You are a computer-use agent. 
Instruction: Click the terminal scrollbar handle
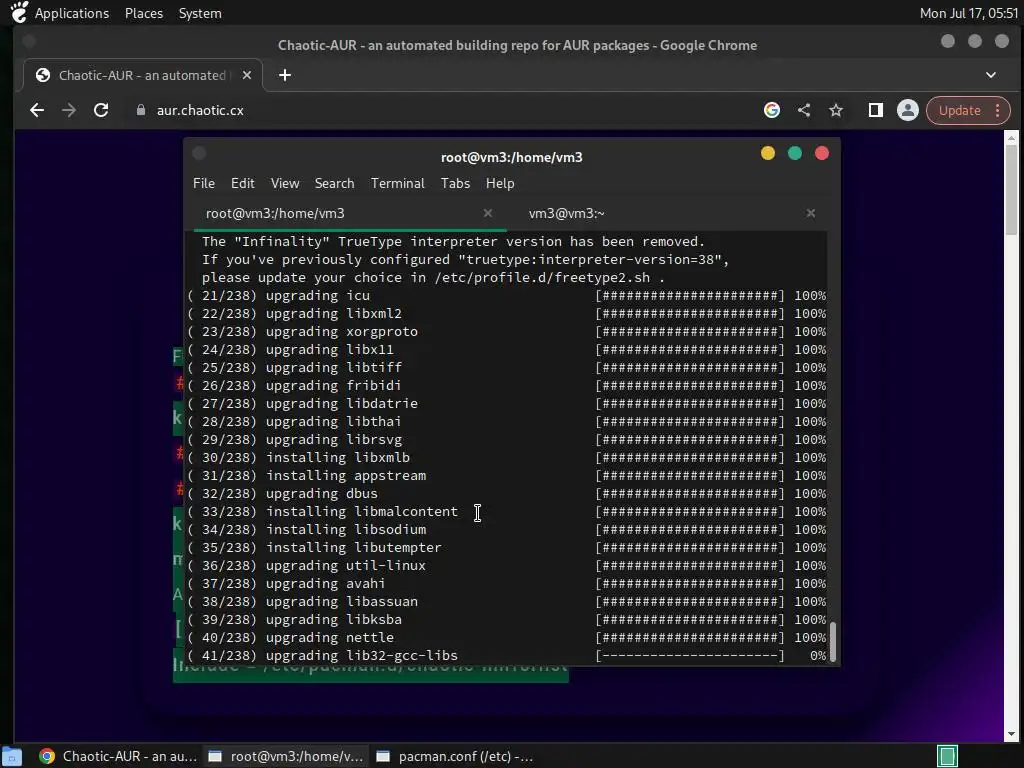pos(833,642)
